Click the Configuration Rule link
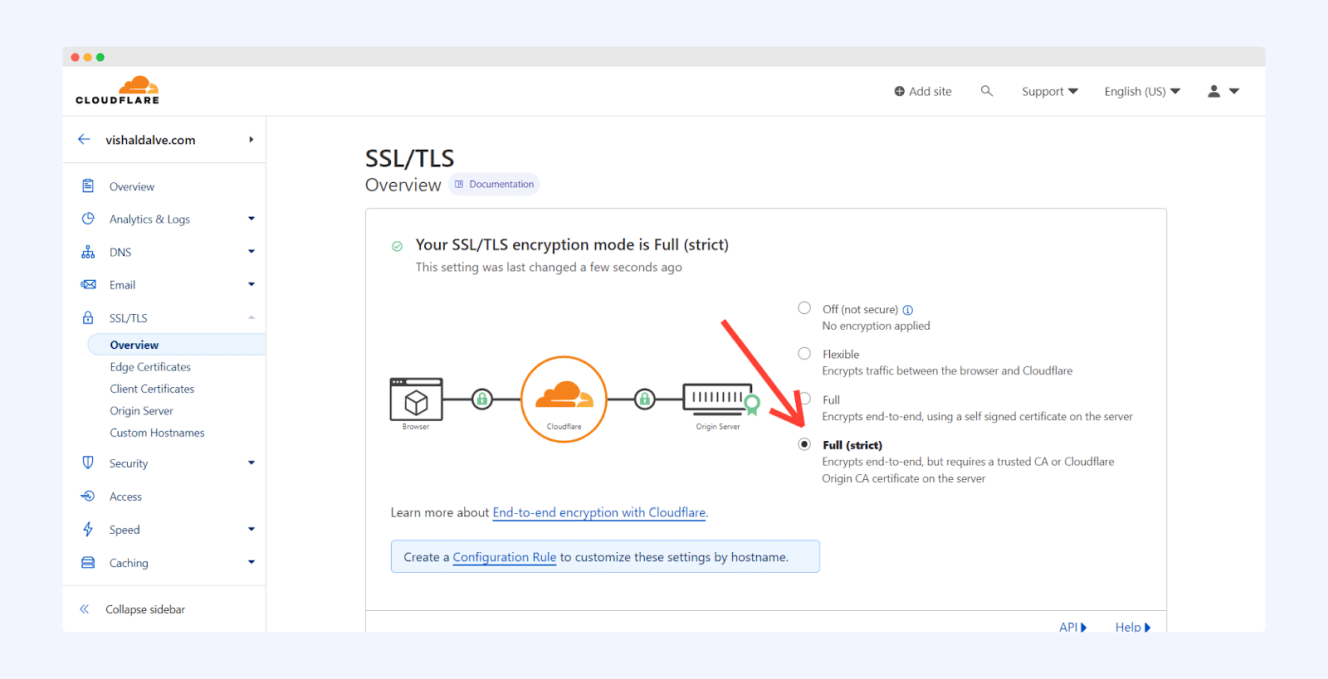1328x679 pixels. 504,557
